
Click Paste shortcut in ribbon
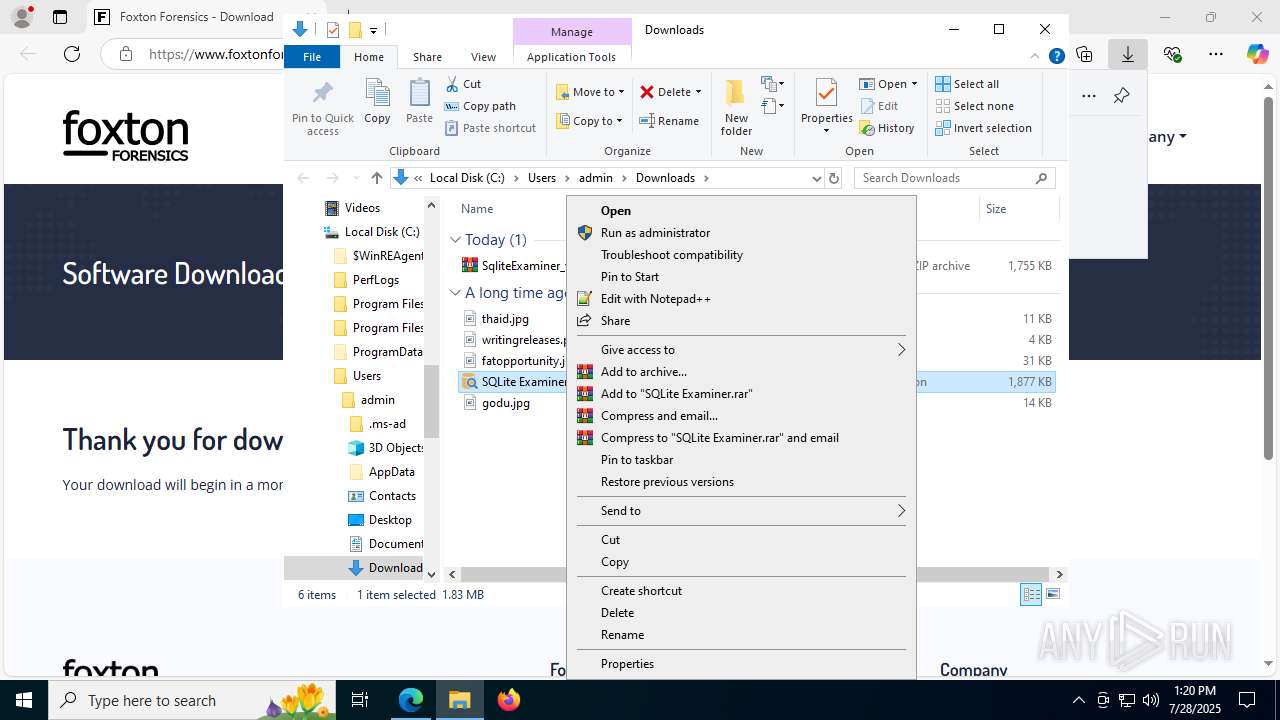[x=490, y=128]
